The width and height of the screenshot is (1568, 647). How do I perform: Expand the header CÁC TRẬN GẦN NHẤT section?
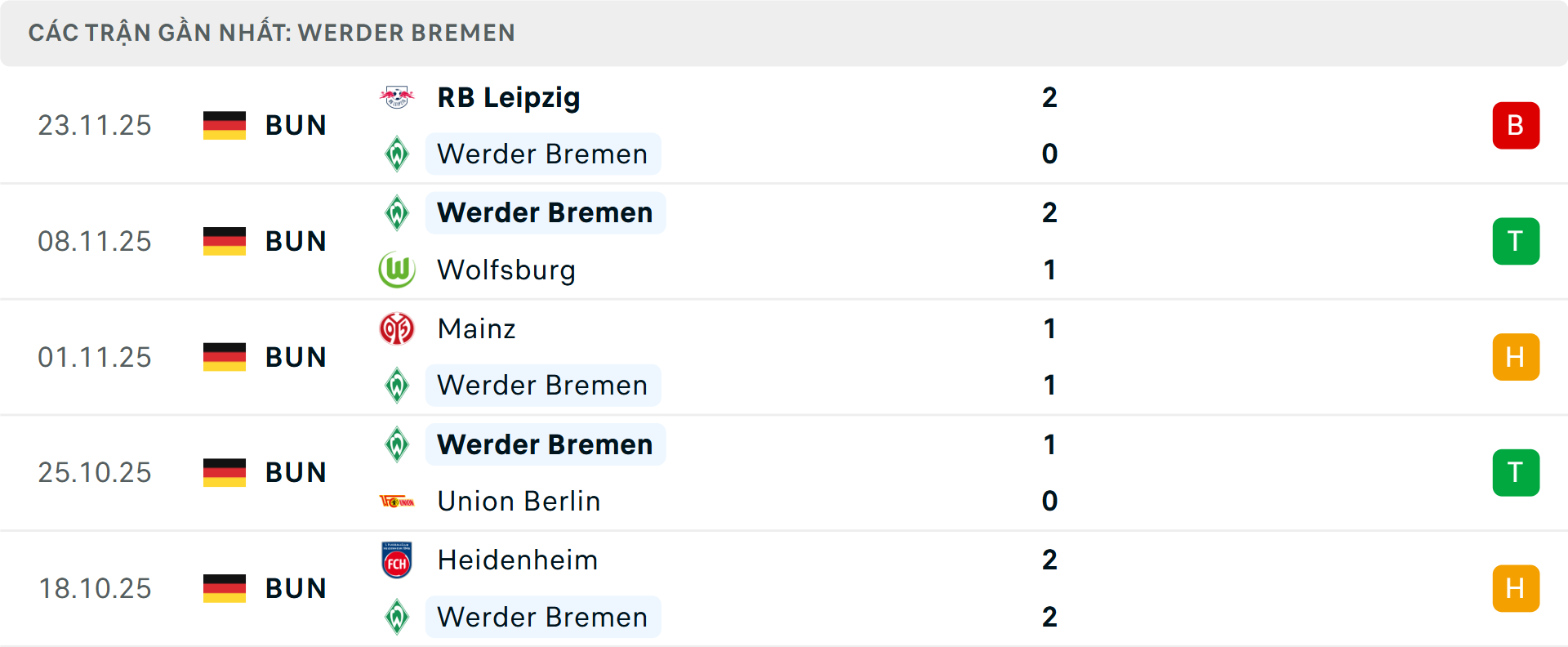coord(273,33)
